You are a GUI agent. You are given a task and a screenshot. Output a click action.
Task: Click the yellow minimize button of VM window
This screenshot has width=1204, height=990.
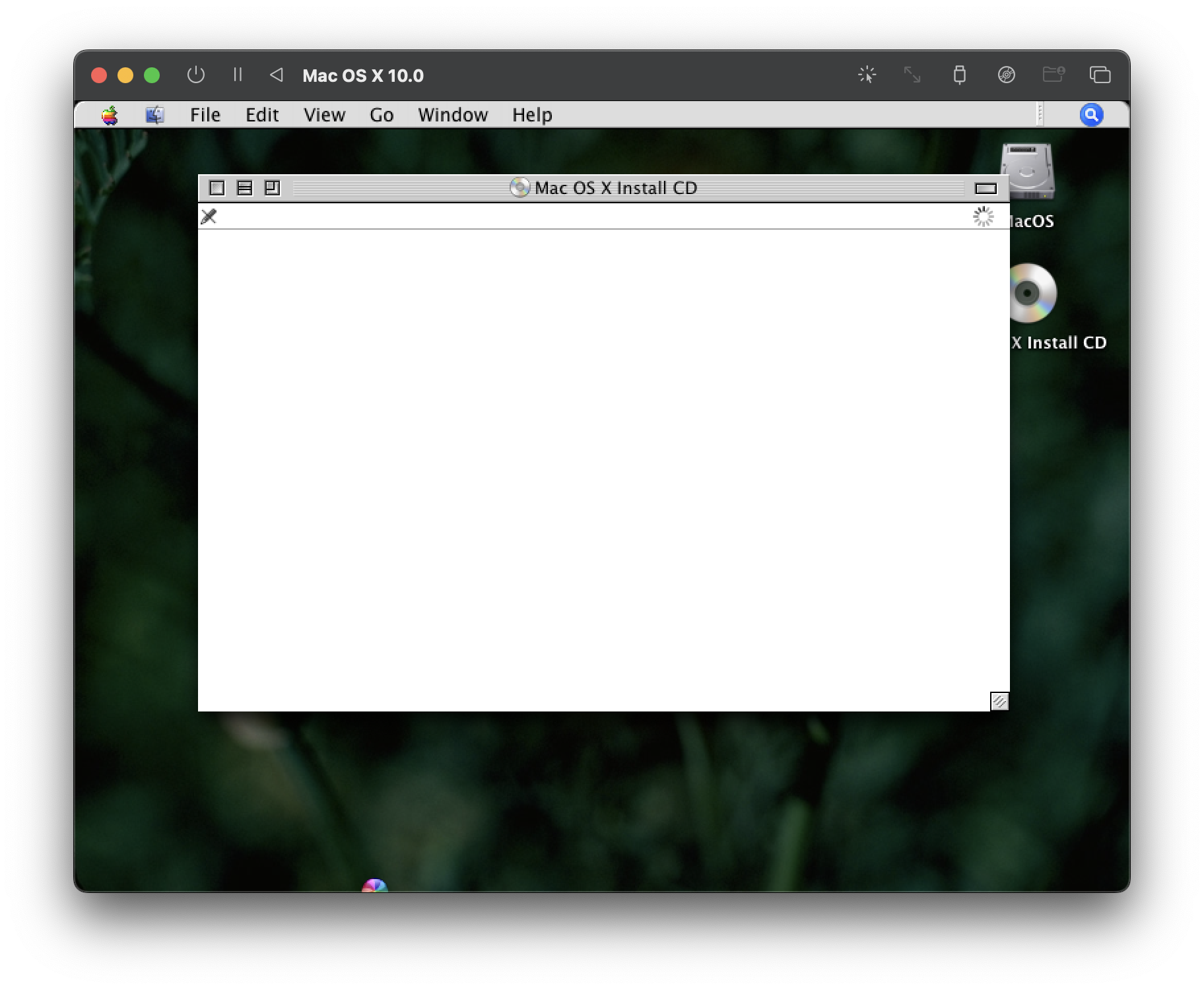(x=125, y=75)
